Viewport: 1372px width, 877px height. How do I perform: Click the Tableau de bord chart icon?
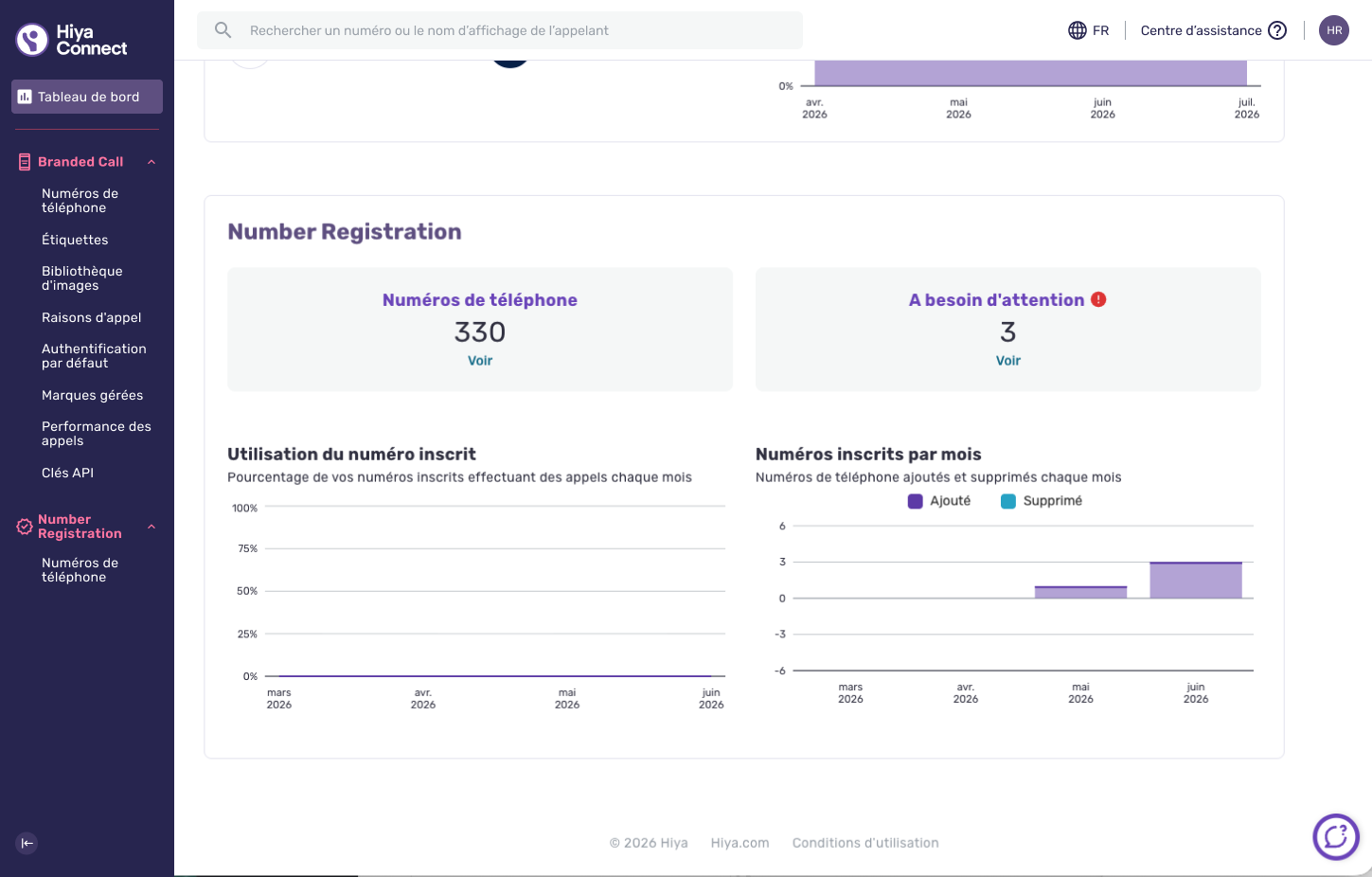tap(25, 97)
